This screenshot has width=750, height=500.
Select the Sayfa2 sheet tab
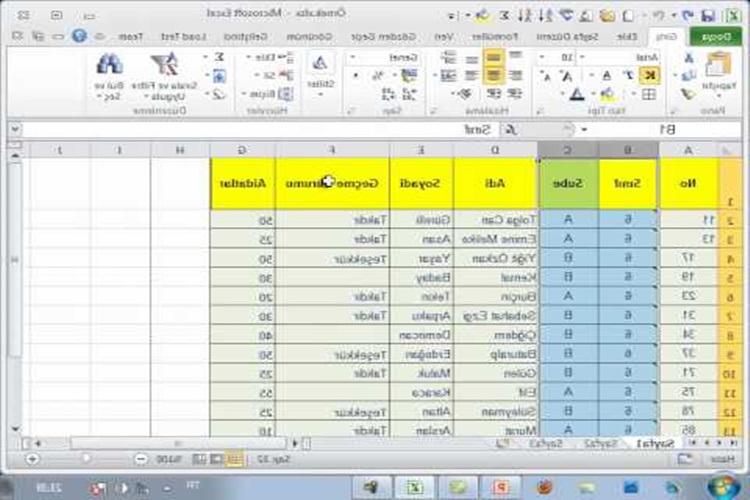(601, 444)
